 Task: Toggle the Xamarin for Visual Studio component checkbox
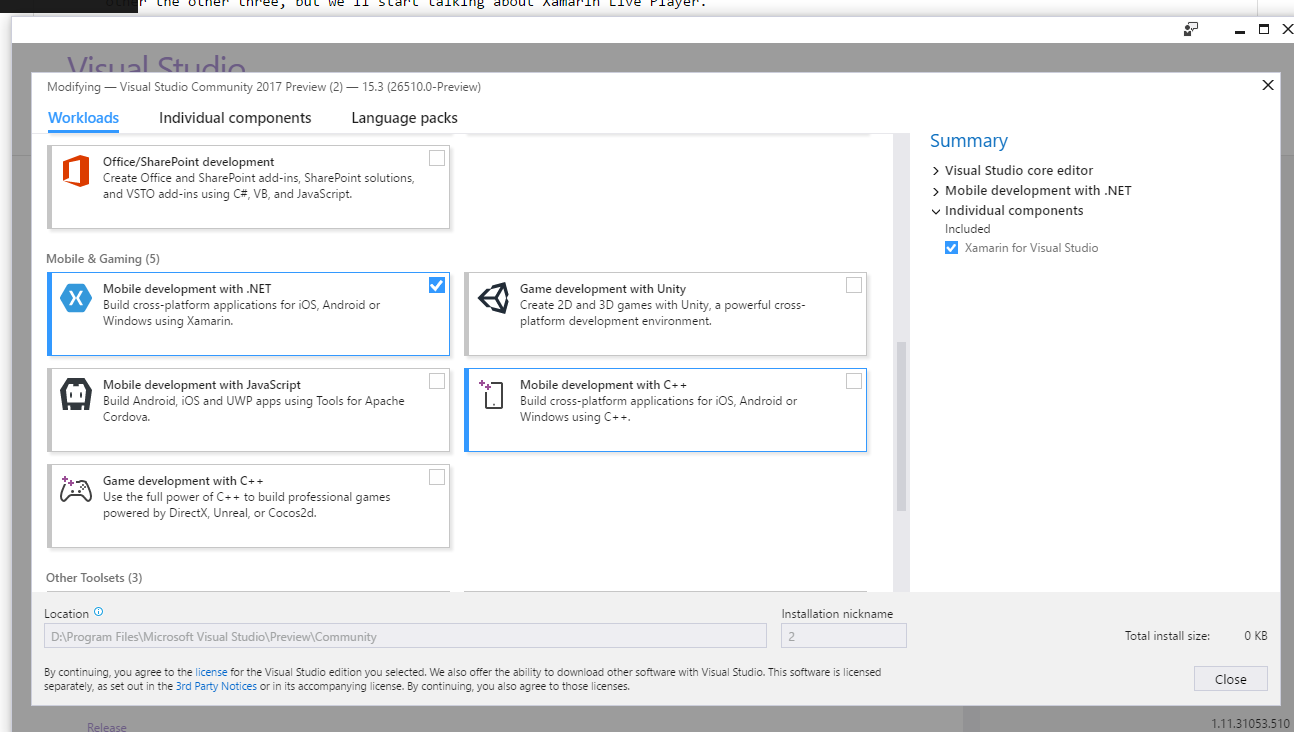[x=951, y=248]
